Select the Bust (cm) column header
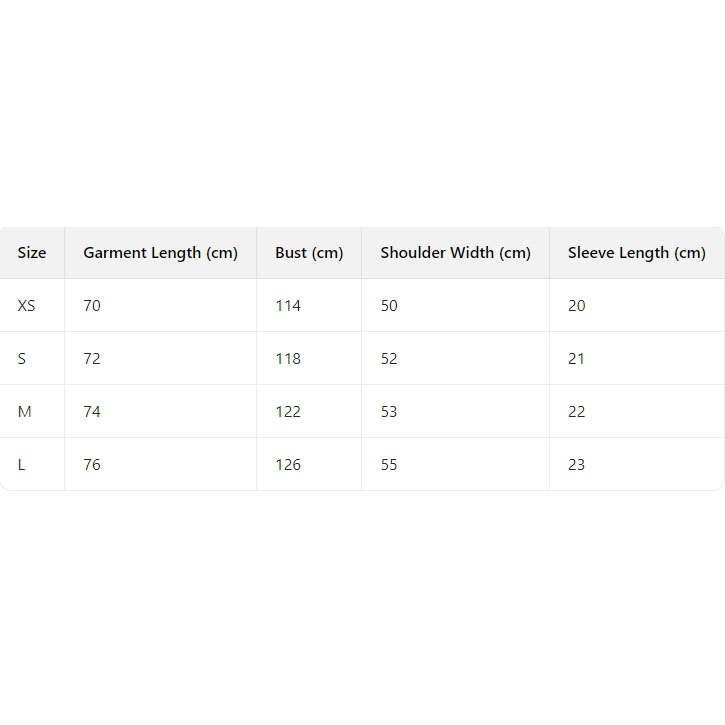The width and height of the screenshot is (725, 725). click(x=309, y=253)
